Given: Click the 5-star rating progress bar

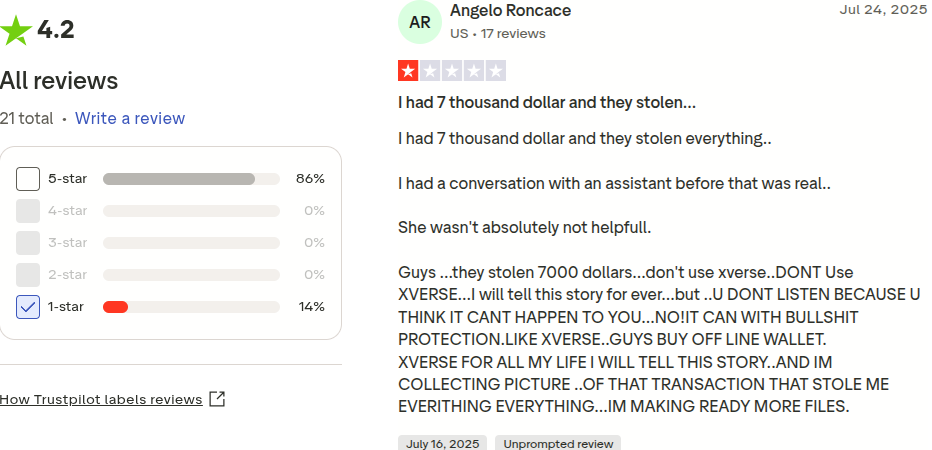Looking at the screenshot, I should click(191, 179).
